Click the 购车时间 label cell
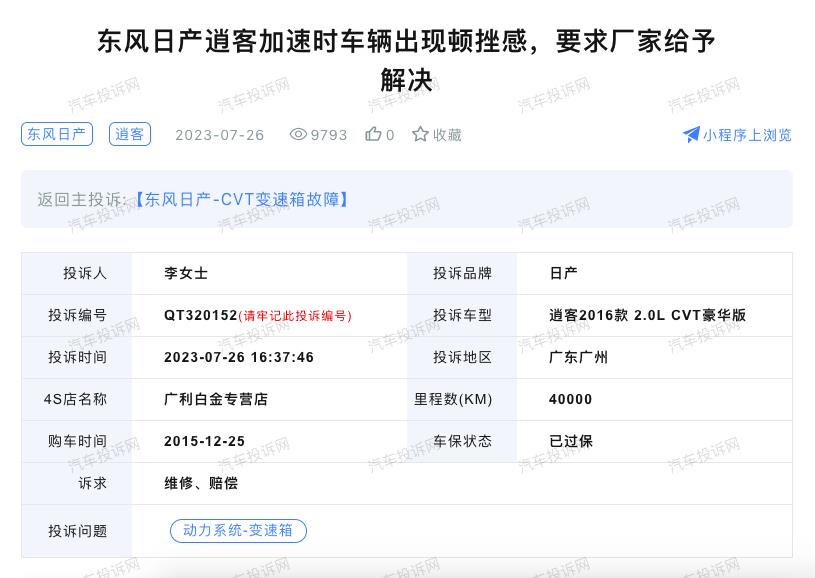Screen dimensions: 815x578 pos(77,441)
